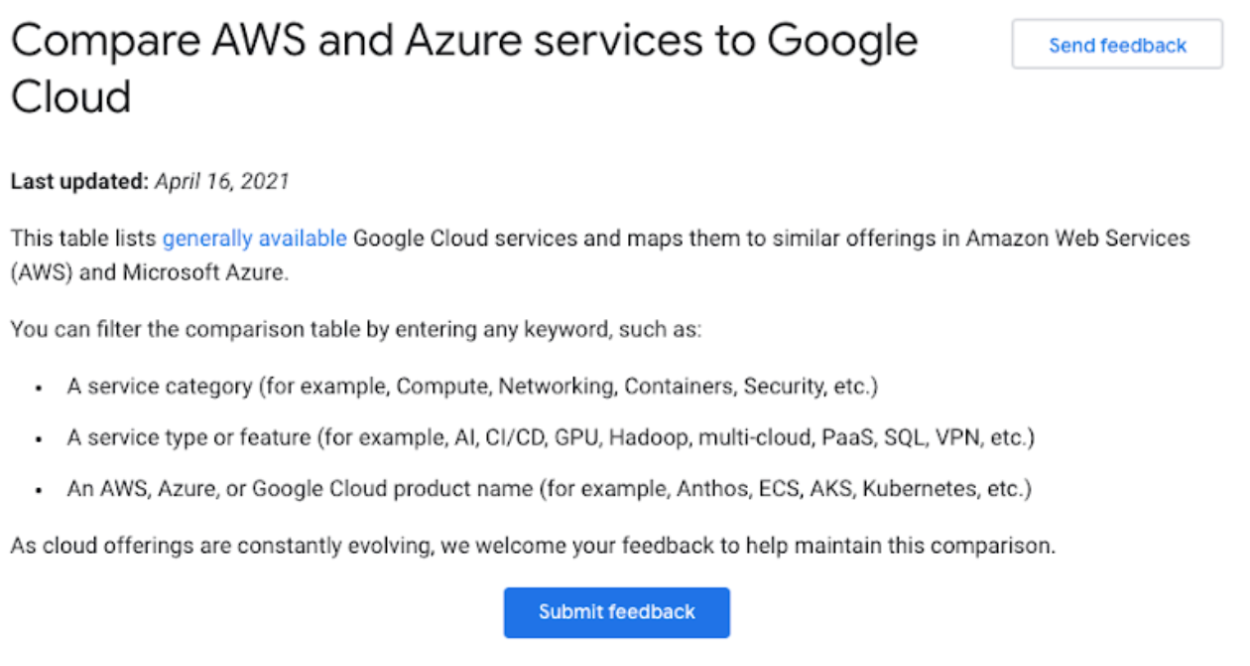The height and width of the screenshot is (666, 1250).
Task: Click the Amazon Web Services text
Action: click(x=1077, y=239)
